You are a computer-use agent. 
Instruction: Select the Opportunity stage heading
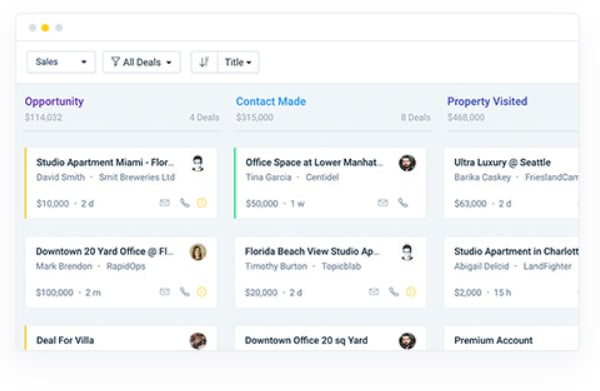(54, 101)
